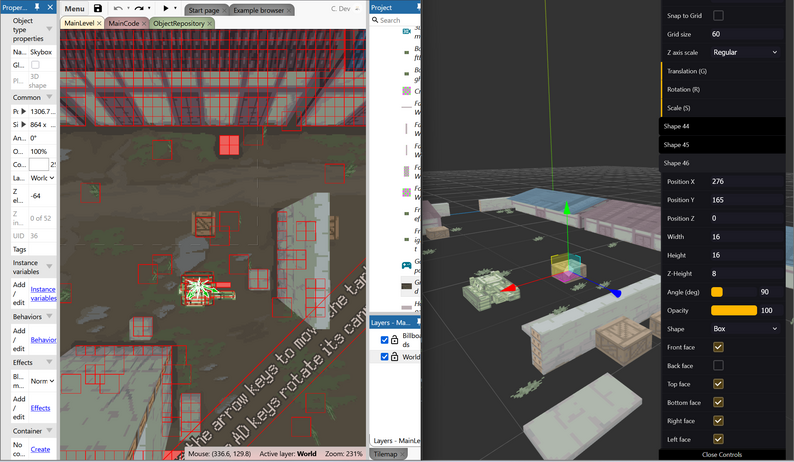Click the Create container link
The width and height of the screenshot is (794, 462).
tap(40, 449)
